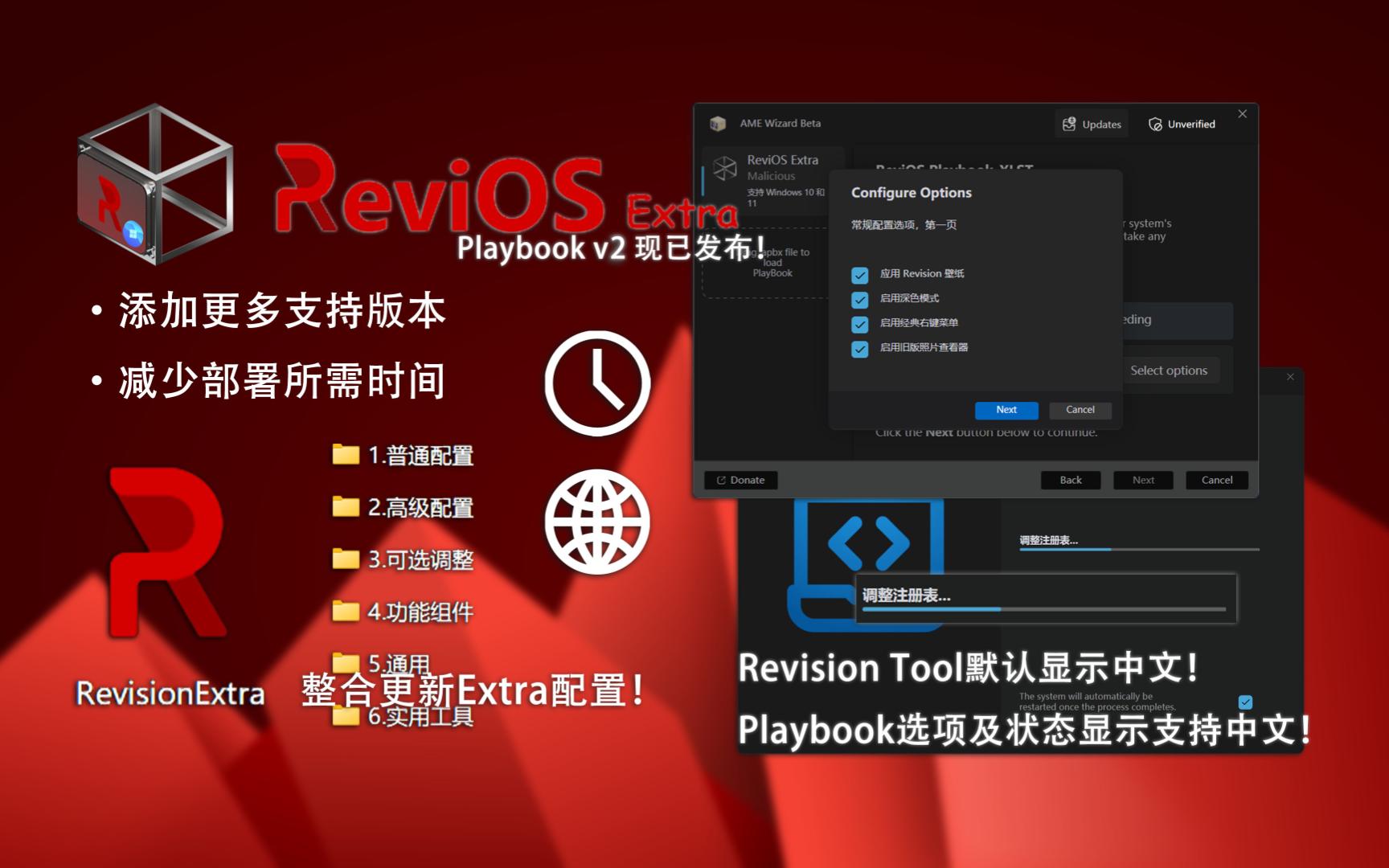Close the background progress window
Viewport: 1389px width, 868px height.
click(1290, 377)
